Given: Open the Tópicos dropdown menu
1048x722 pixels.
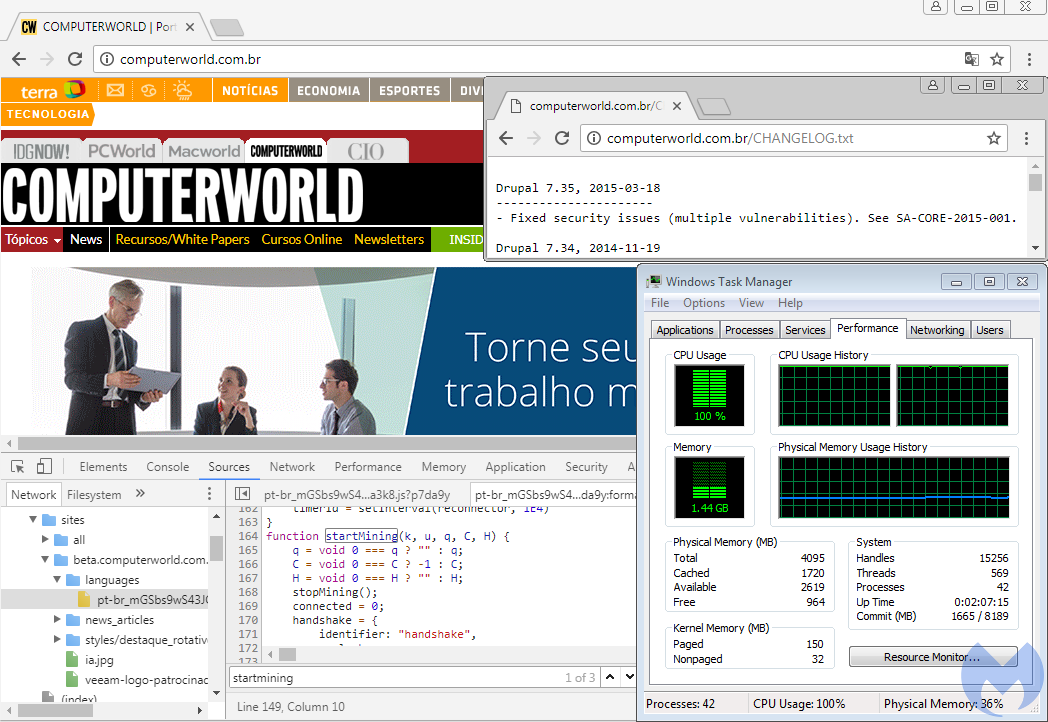Looking at the screenshot, I should (x=33, y=240).
